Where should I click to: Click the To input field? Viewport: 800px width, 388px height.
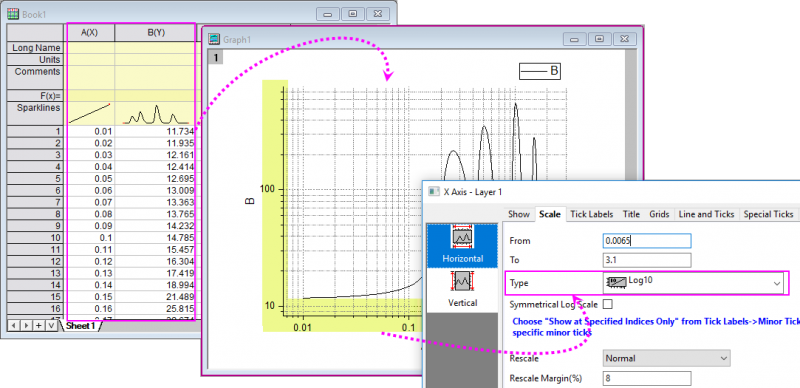tap(646, 260)
